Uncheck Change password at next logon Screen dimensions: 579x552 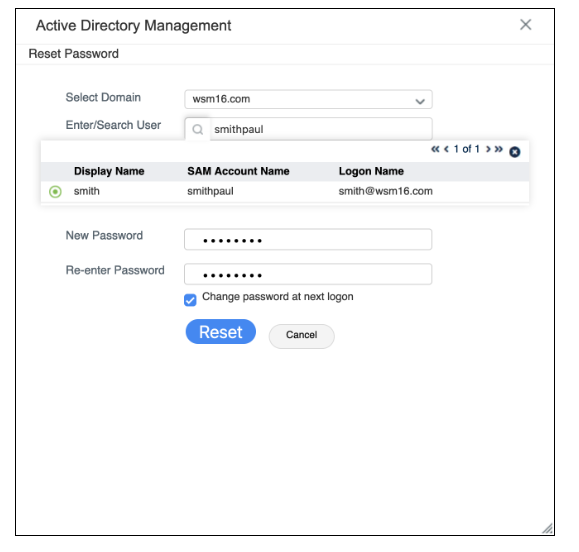tap(190, 300)
